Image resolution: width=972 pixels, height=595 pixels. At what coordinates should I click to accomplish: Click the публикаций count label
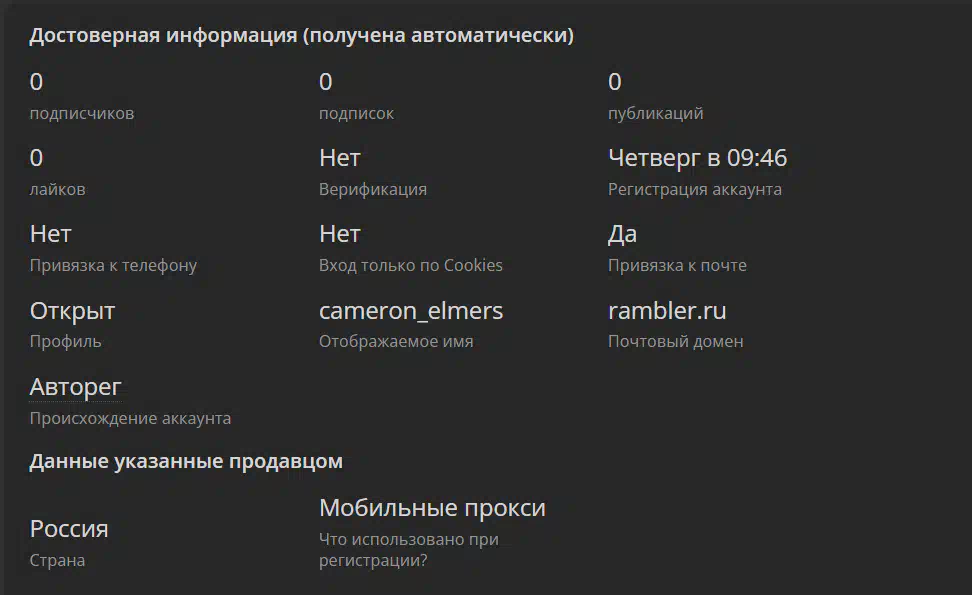655,113
